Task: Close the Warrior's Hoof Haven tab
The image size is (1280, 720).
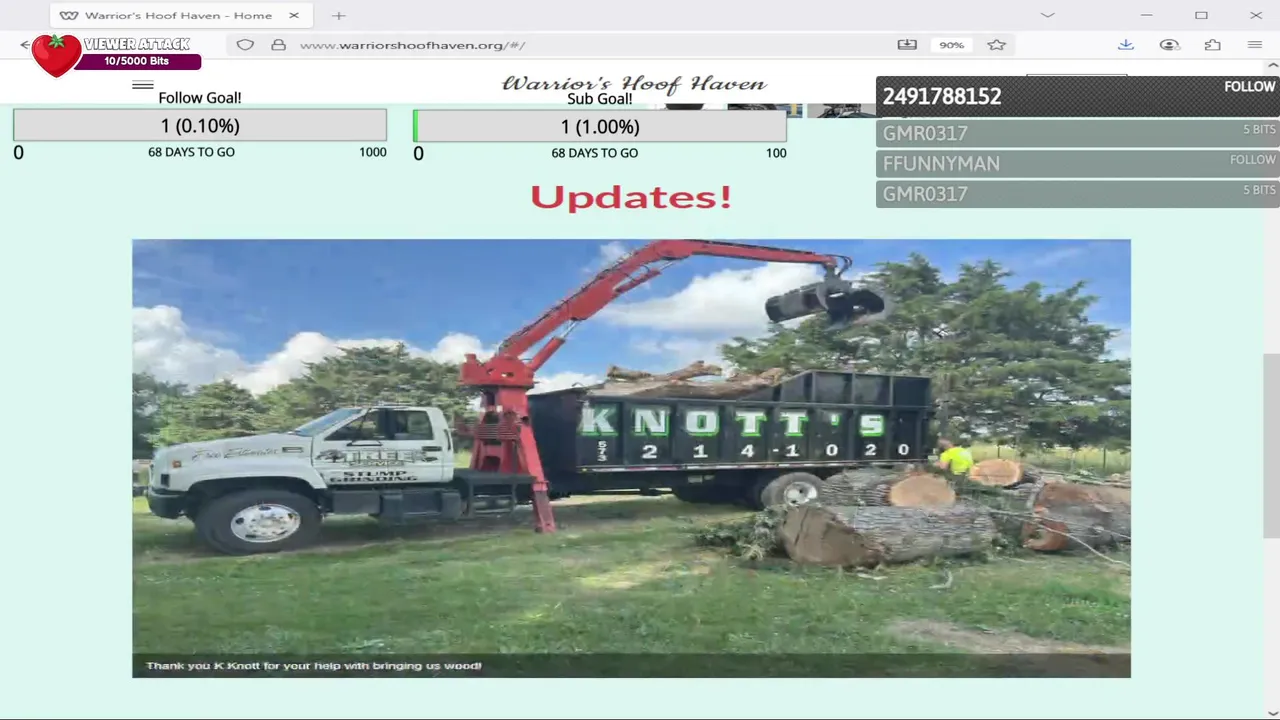Action: (x=294, y=15)
